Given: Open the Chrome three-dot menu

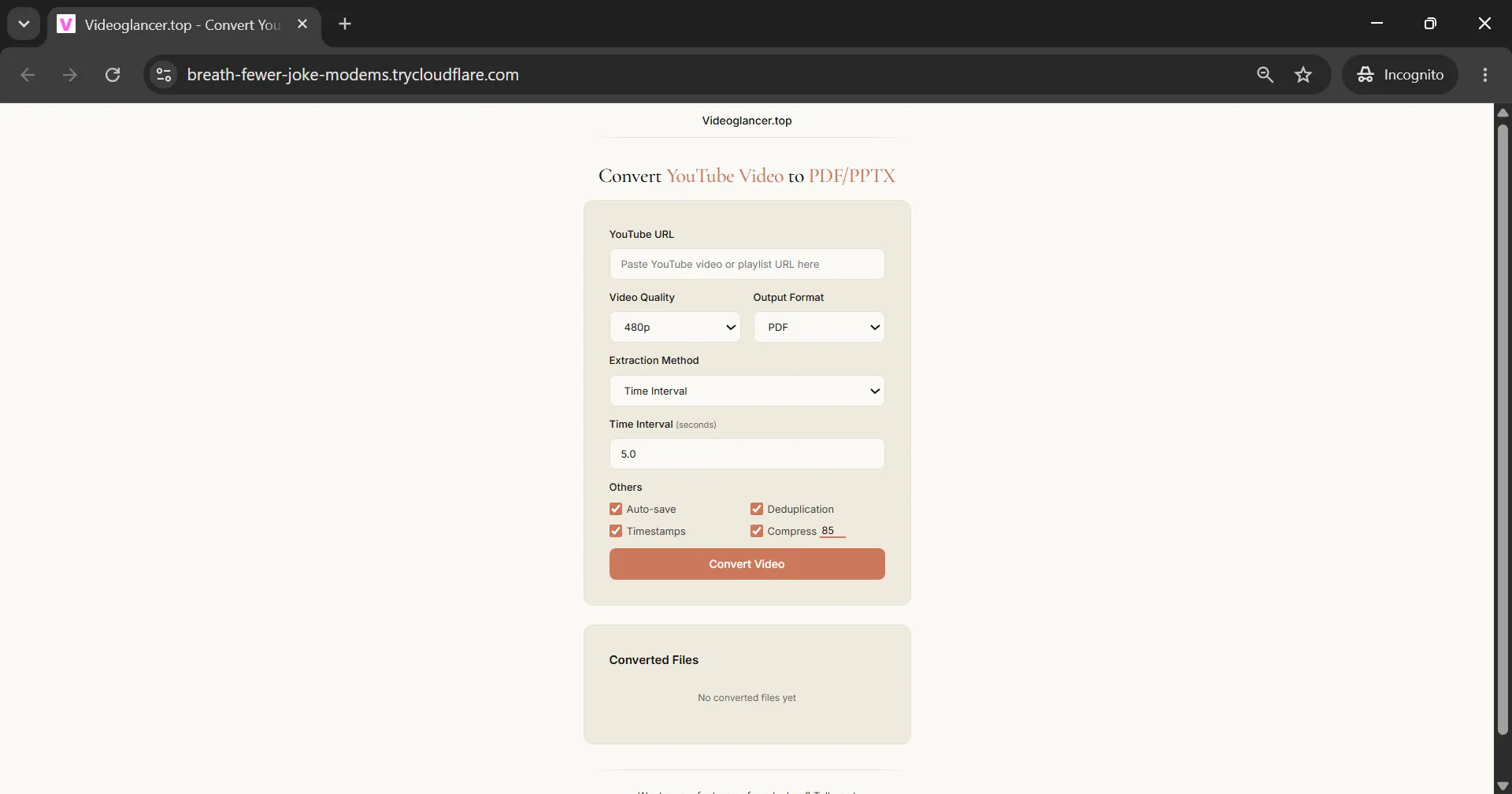Looking at the screenshot, I should coord(1485,75).
